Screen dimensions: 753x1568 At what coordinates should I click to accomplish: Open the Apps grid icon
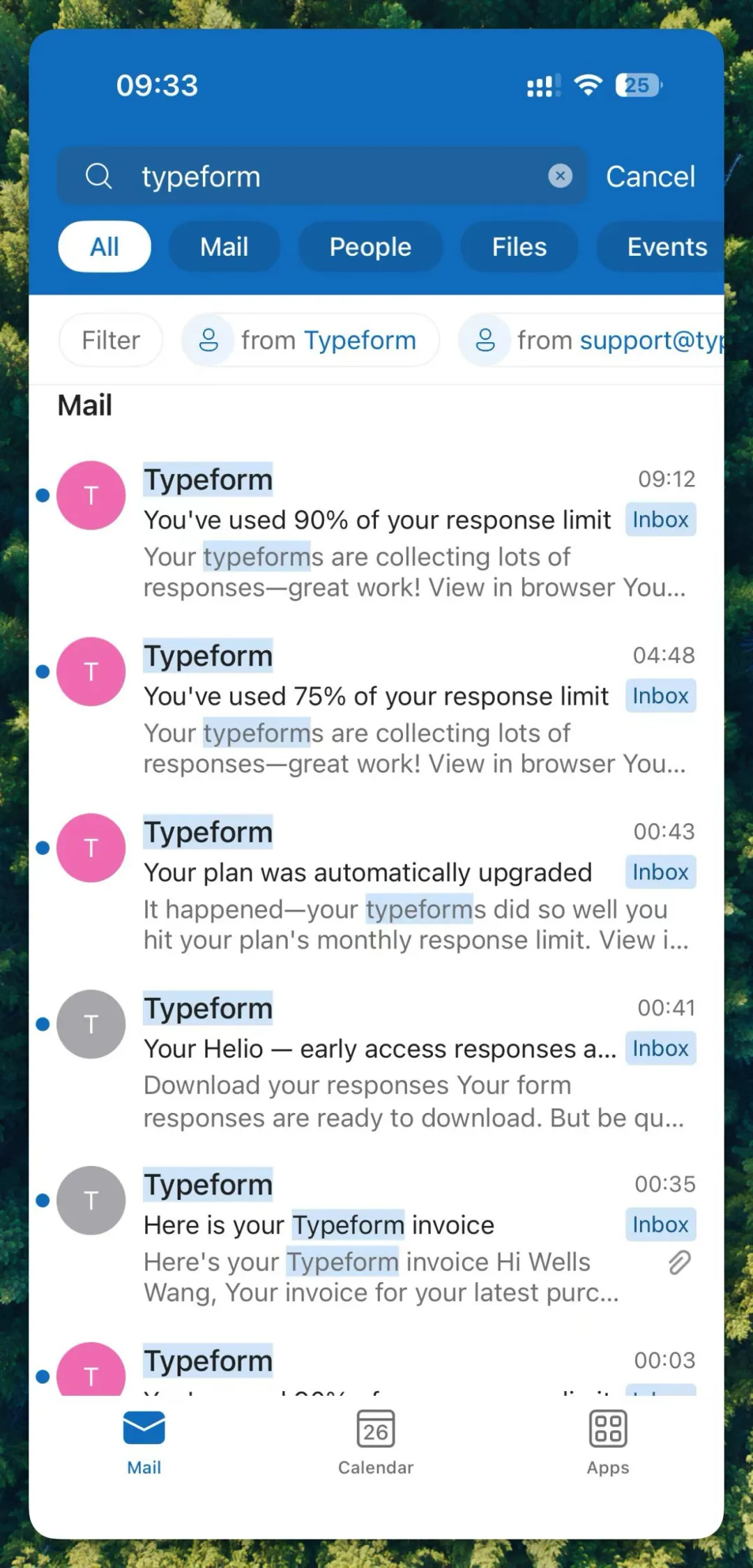608,1429
